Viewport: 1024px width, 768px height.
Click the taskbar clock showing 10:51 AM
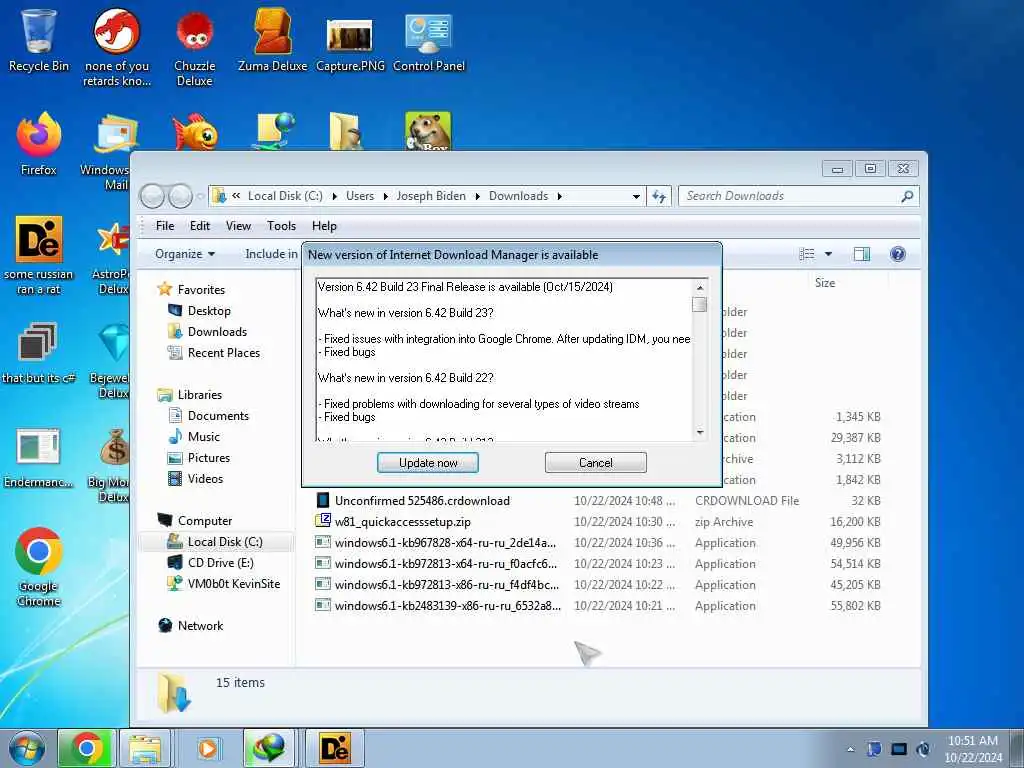tap(973, 748)
